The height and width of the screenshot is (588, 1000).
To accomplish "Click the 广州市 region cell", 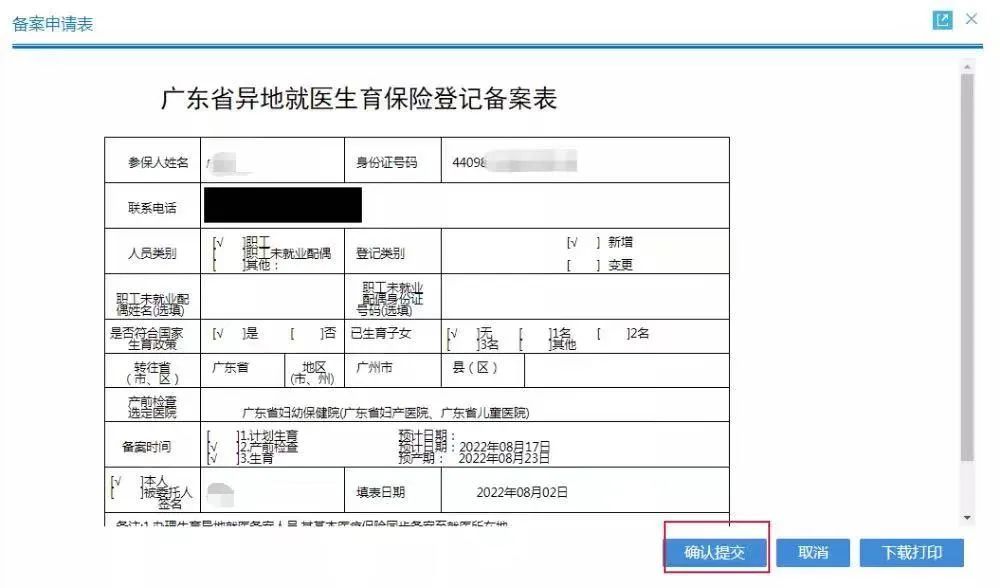I will point(375,368).
